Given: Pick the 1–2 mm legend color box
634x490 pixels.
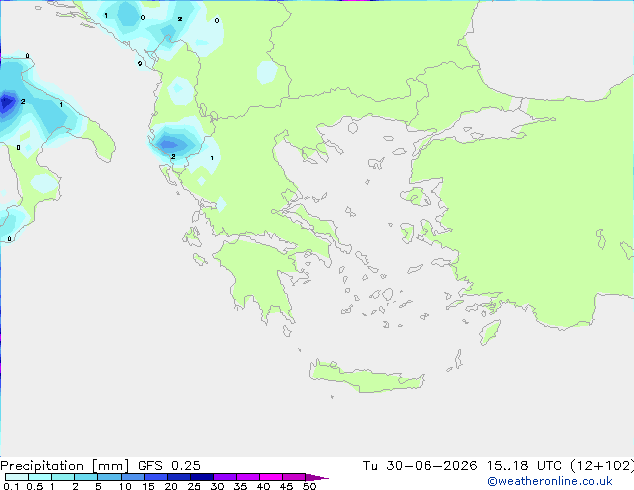Looking at the screenshot, I should coord(63,477).
